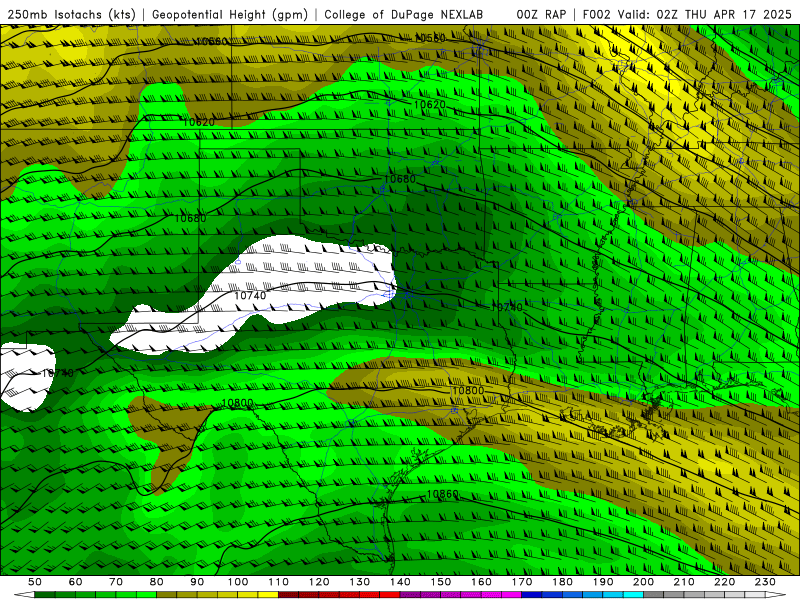
Task: Select the 230 value on the color scale
Action: click(x=765, y=582)
